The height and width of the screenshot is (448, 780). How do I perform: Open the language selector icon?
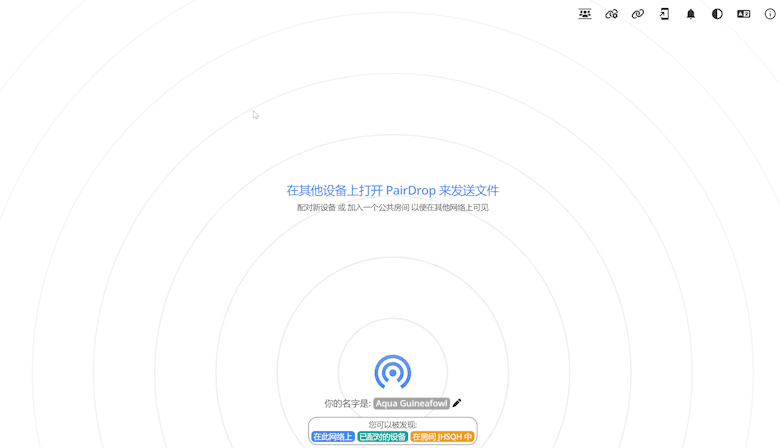pos(743,14)
